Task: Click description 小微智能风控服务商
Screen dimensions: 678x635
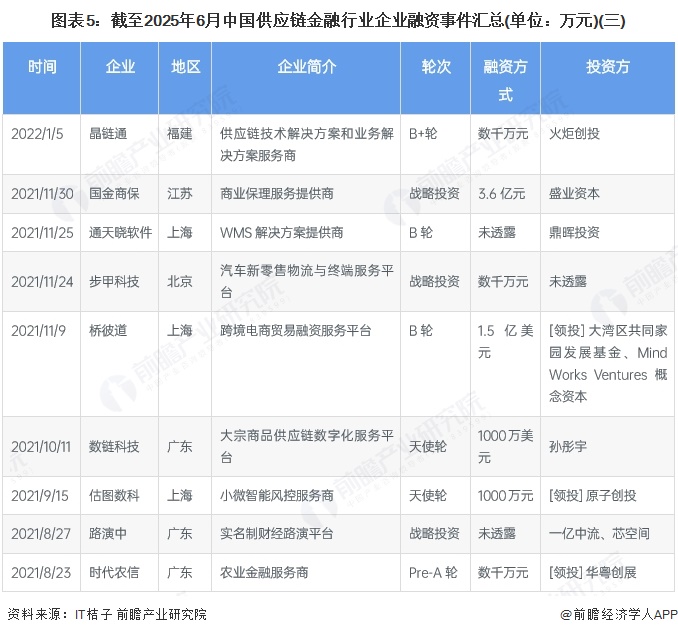Action: tap(277, 496)
